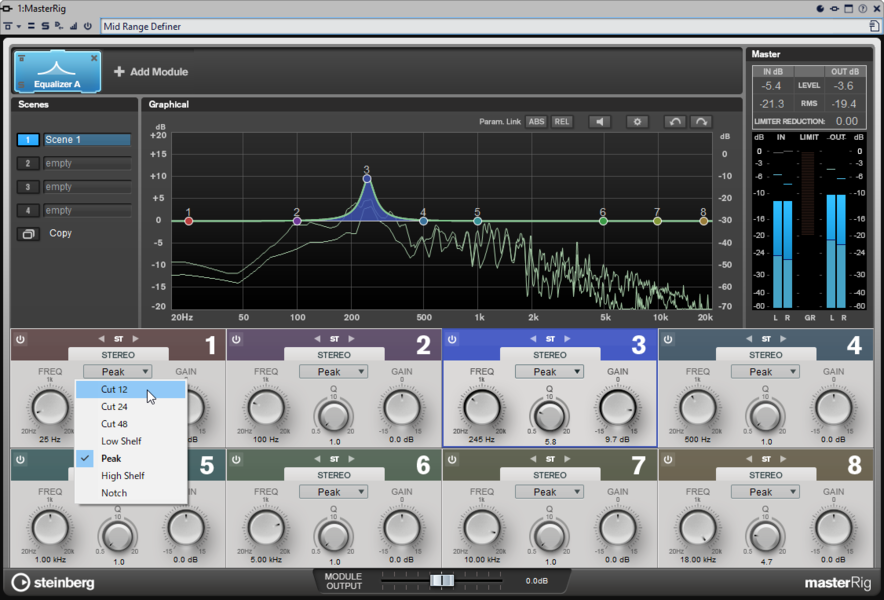The width and height of the screenshot is (884, 600).
Task: Click band 7 next channel arrow
Action: pos(567,459)
